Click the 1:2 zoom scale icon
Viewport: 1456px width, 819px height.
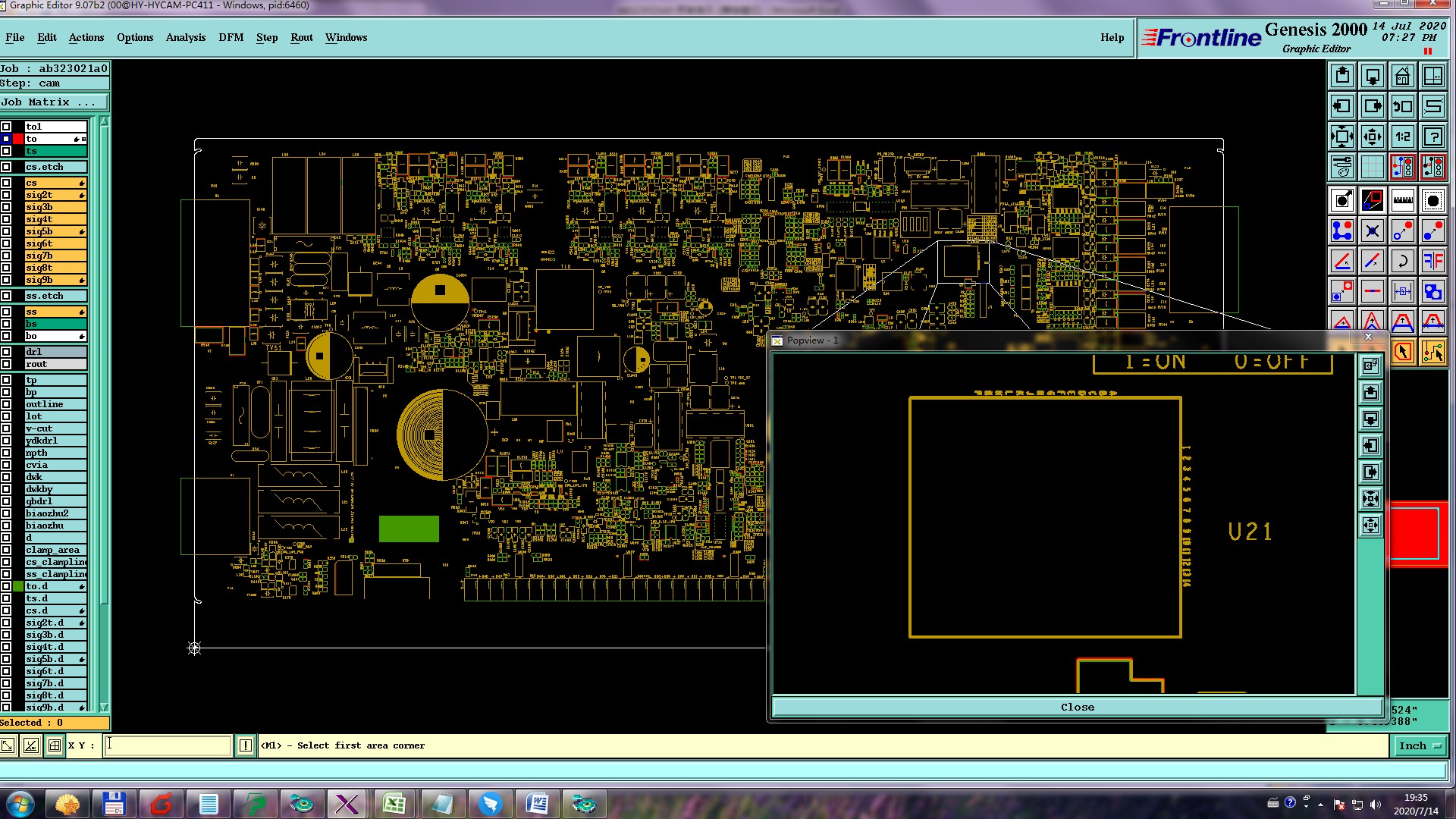(x=1402, y=136)
